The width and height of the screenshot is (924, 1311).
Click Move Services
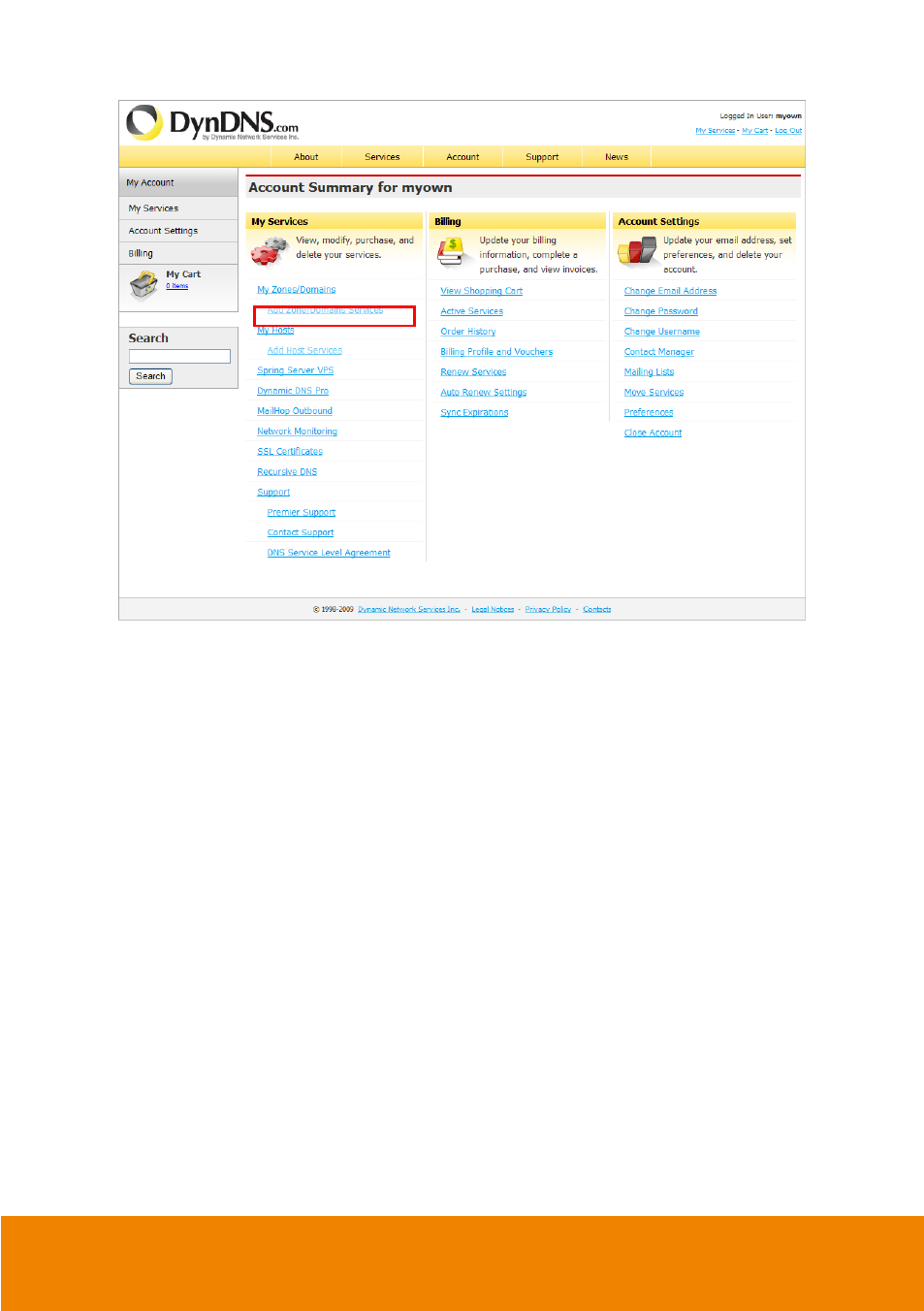tap(654, 393)
